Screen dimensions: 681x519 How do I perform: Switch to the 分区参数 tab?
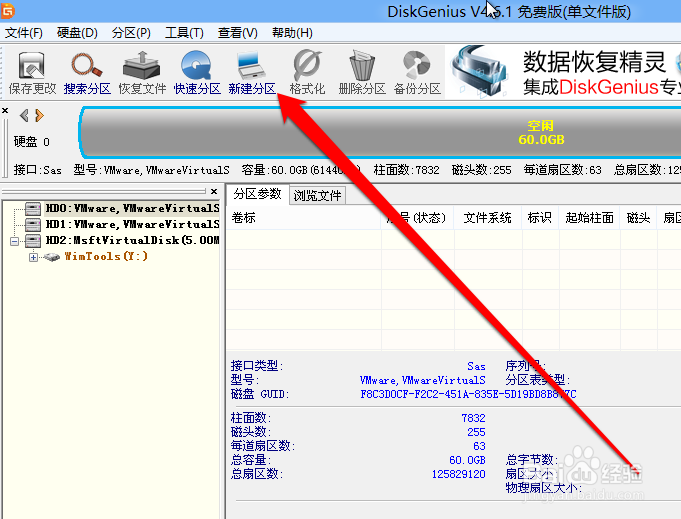257,194
